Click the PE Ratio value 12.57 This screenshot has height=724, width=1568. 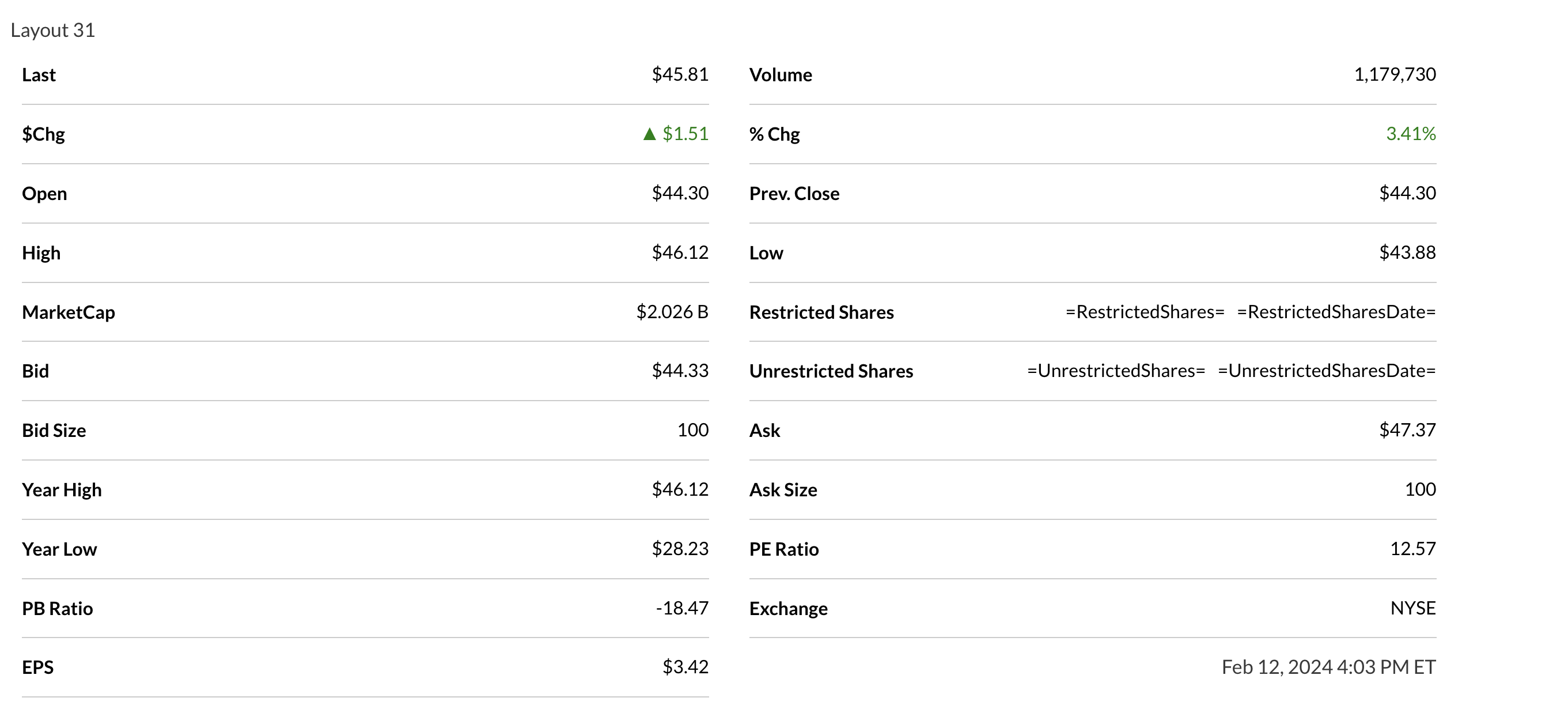[x=1412, y=549]
